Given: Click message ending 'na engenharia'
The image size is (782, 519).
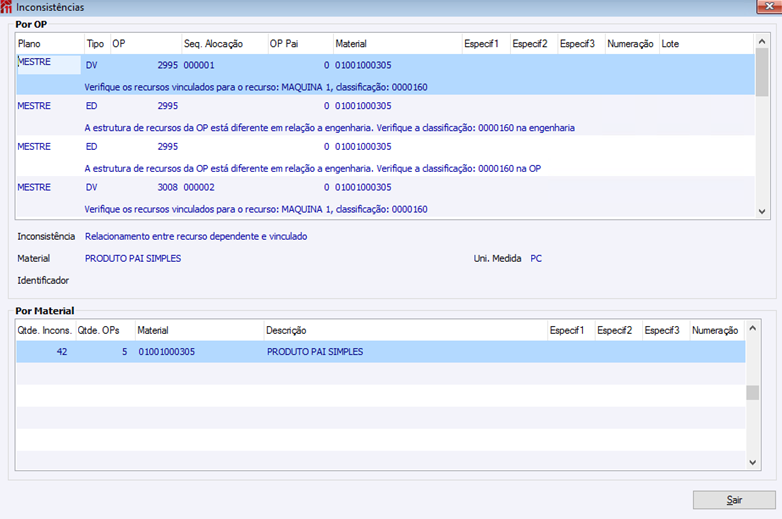Looking at the screenshot, I should coord(329,128).
